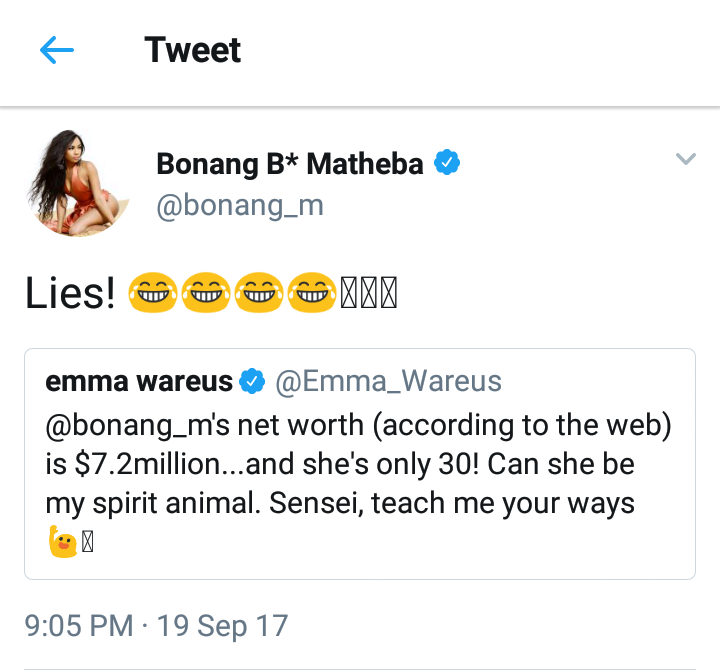This screenshot has height=671, width=720.
Task: Tap the back arrow icon
Action: (x=57, y=51)
